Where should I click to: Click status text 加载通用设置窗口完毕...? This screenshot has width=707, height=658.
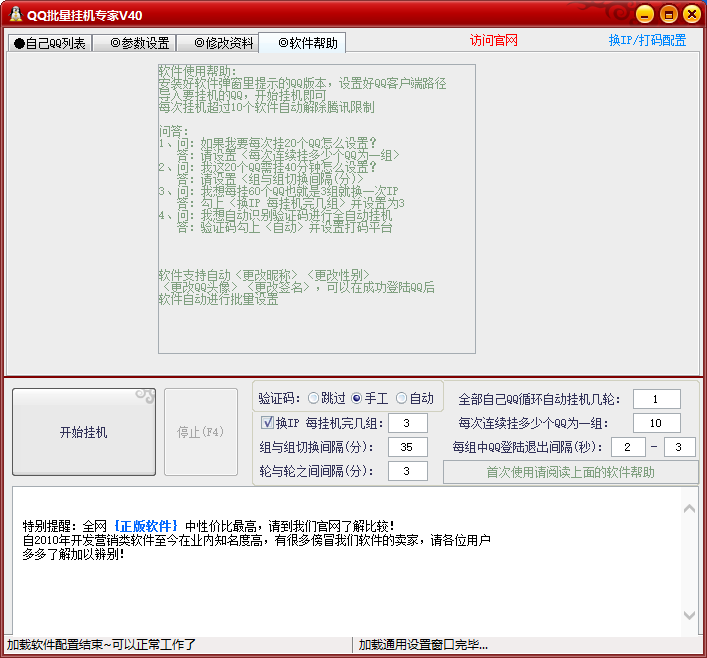(423, 644)
